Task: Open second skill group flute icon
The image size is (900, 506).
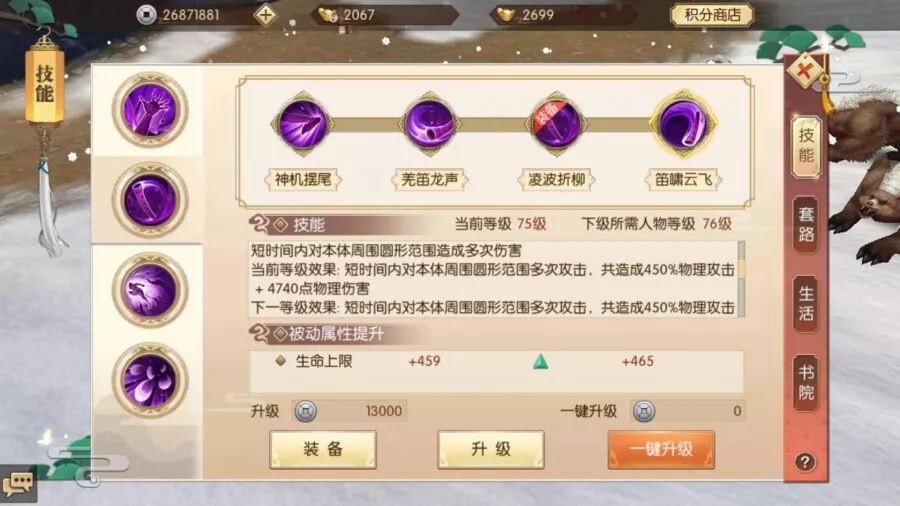Action: click(x=150, y=200)
